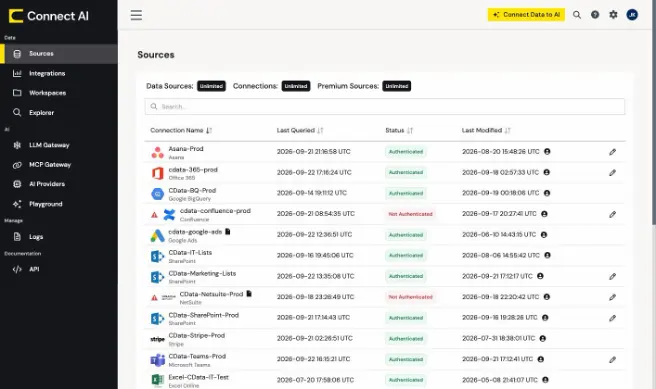Click the Google Ads logo of cdata-google-ads
This screenshot has width=656, height=389.
click(x=157, y=235)
